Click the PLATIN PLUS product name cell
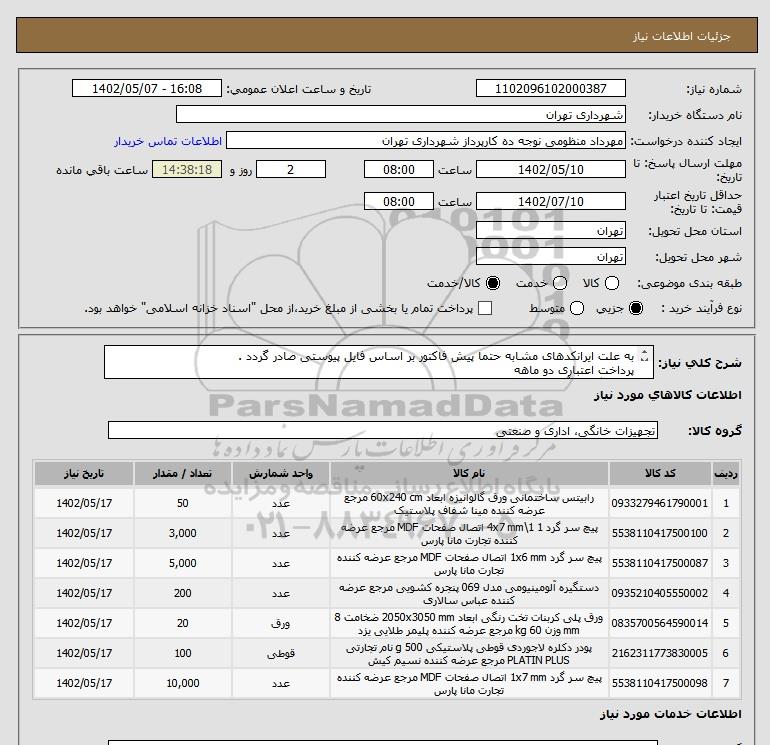 pos(469,654)
